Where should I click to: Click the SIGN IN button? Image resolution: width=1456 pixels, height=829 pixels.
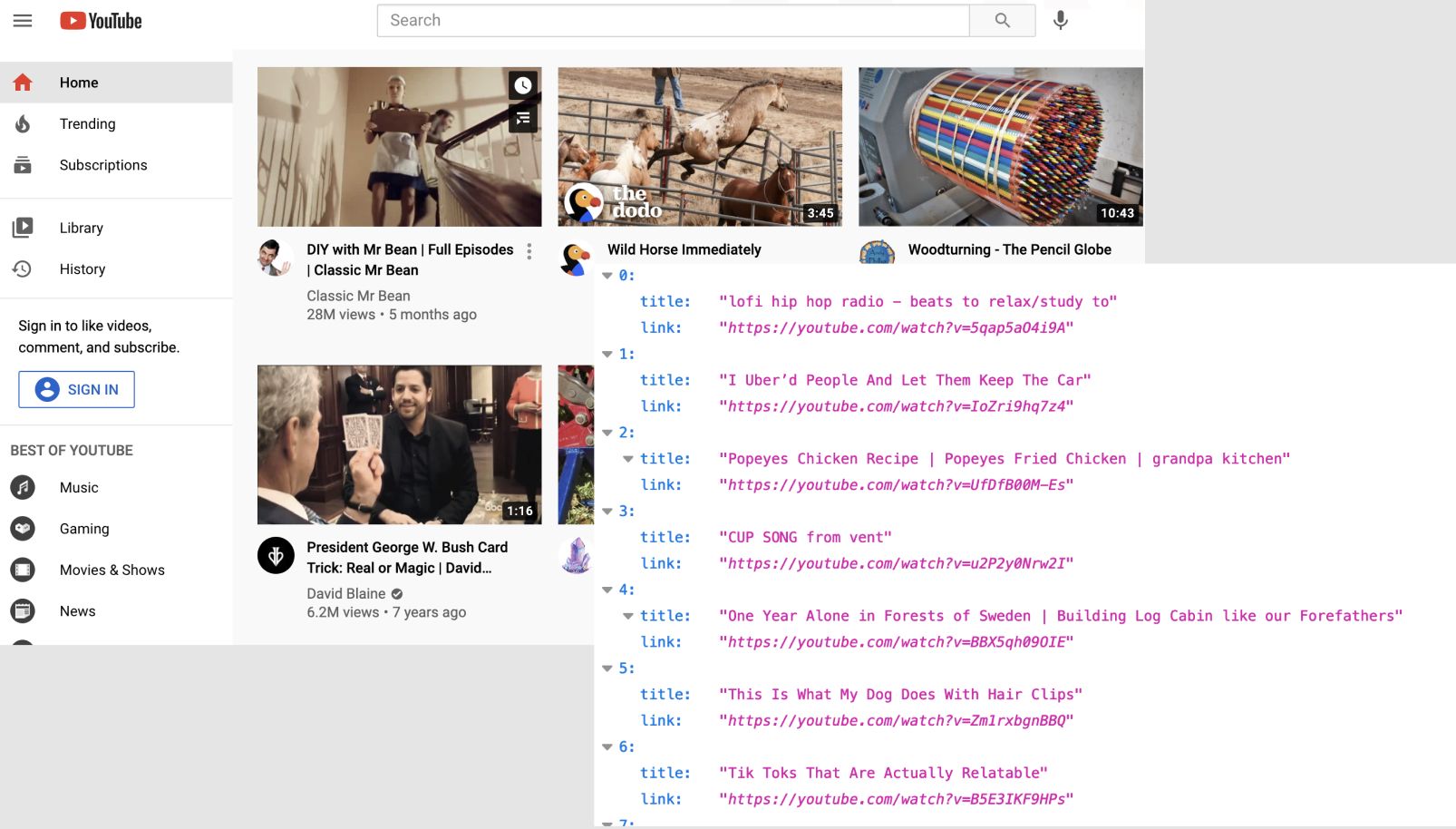[x=76, y=389]
